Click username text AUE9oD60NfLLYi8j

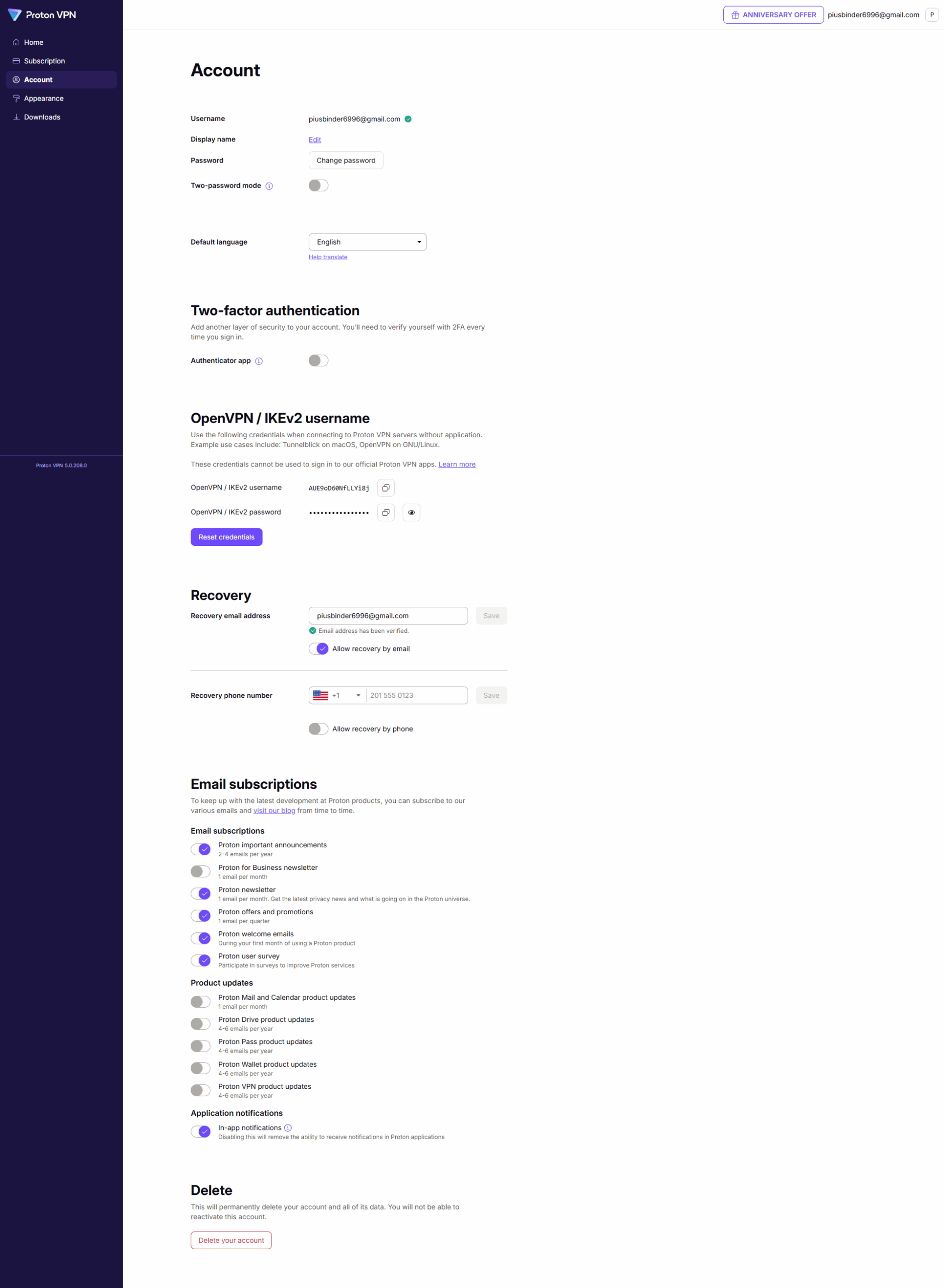[x=339, y=488]
